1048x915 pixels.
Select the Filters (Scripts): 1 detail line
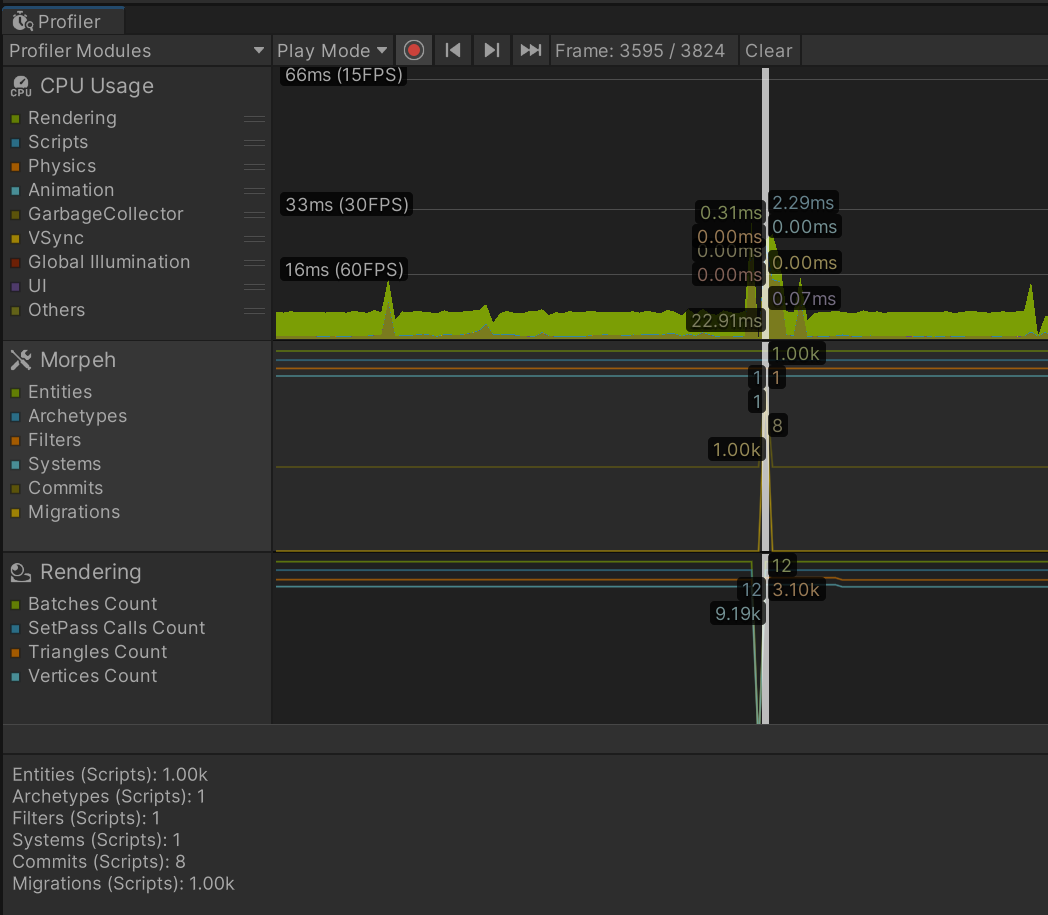(x=86, y=818)
